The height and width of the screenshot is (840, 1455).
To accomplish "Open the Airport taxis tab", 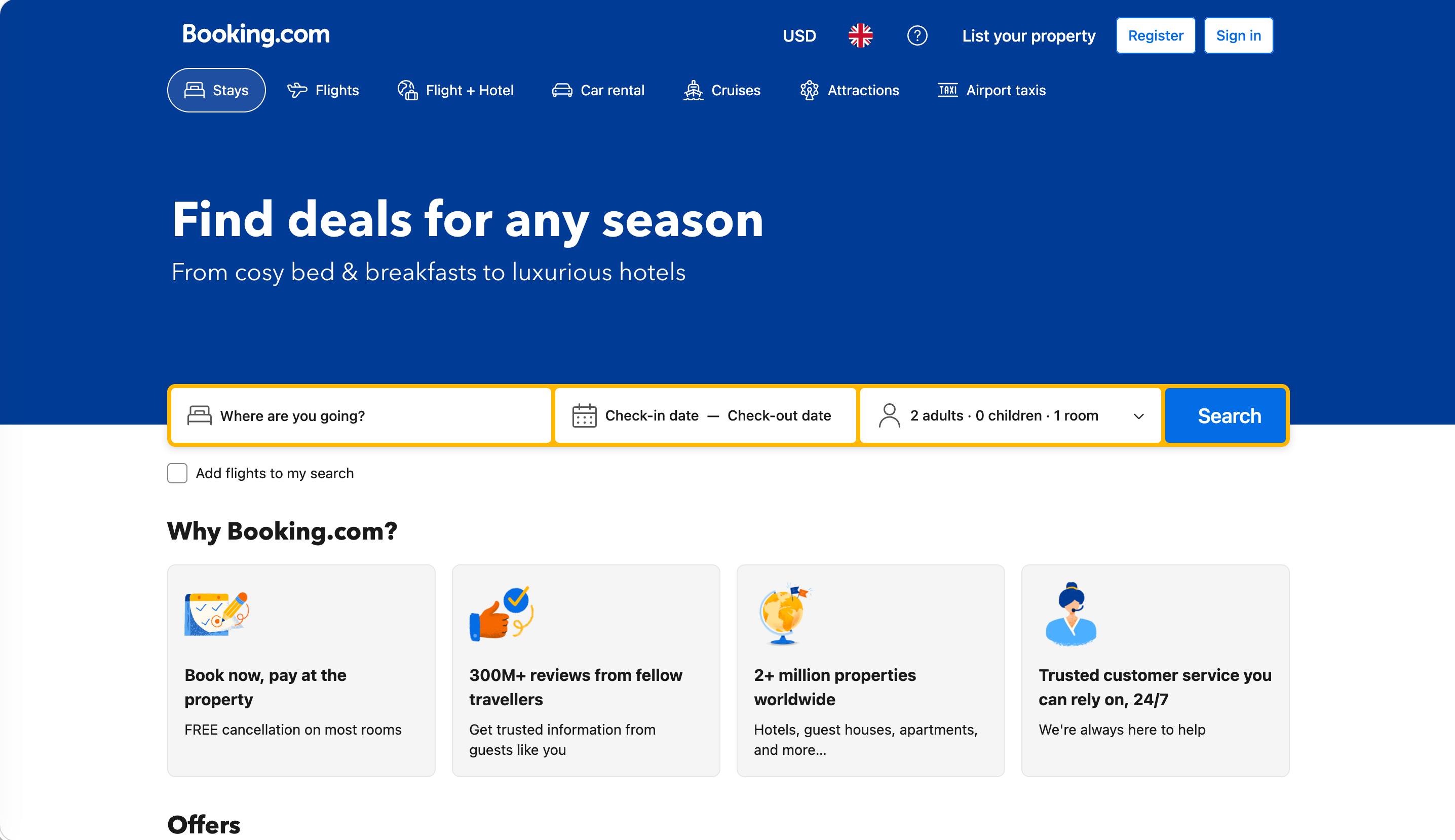I will tap(991, 90).
